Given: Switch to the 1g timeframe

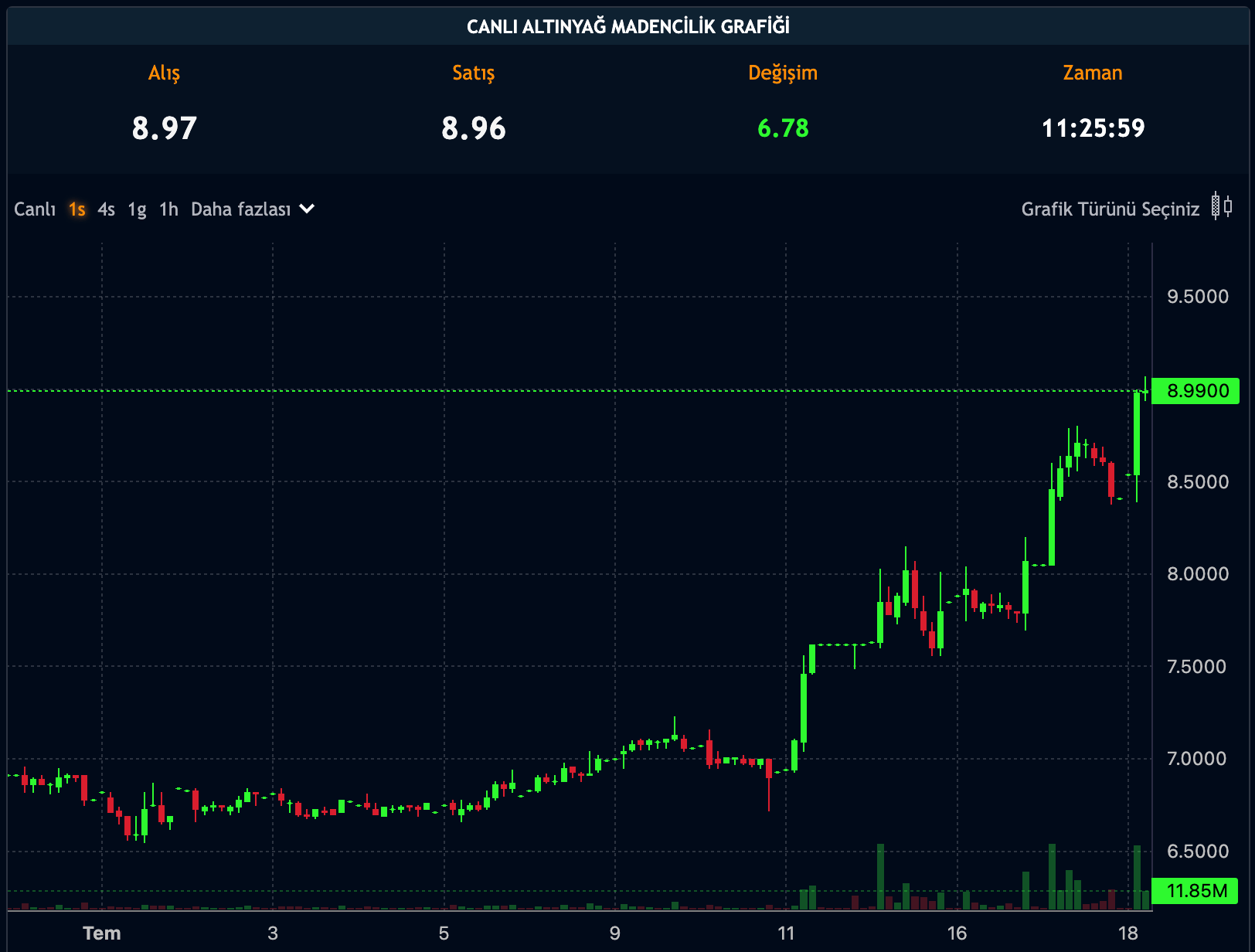Looking at the screenshot, I should tap(137, 210).
